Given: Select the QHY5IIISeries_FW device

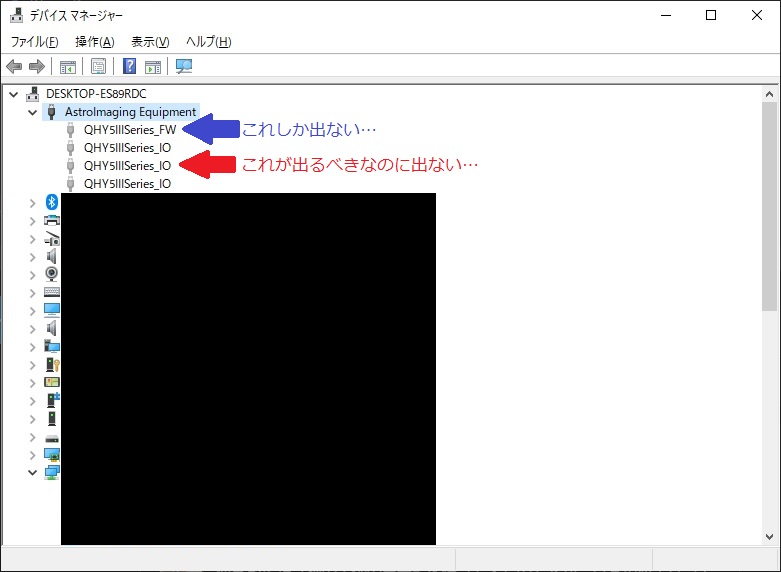Looking at the screenshot, I should click(x=130, y=130).
